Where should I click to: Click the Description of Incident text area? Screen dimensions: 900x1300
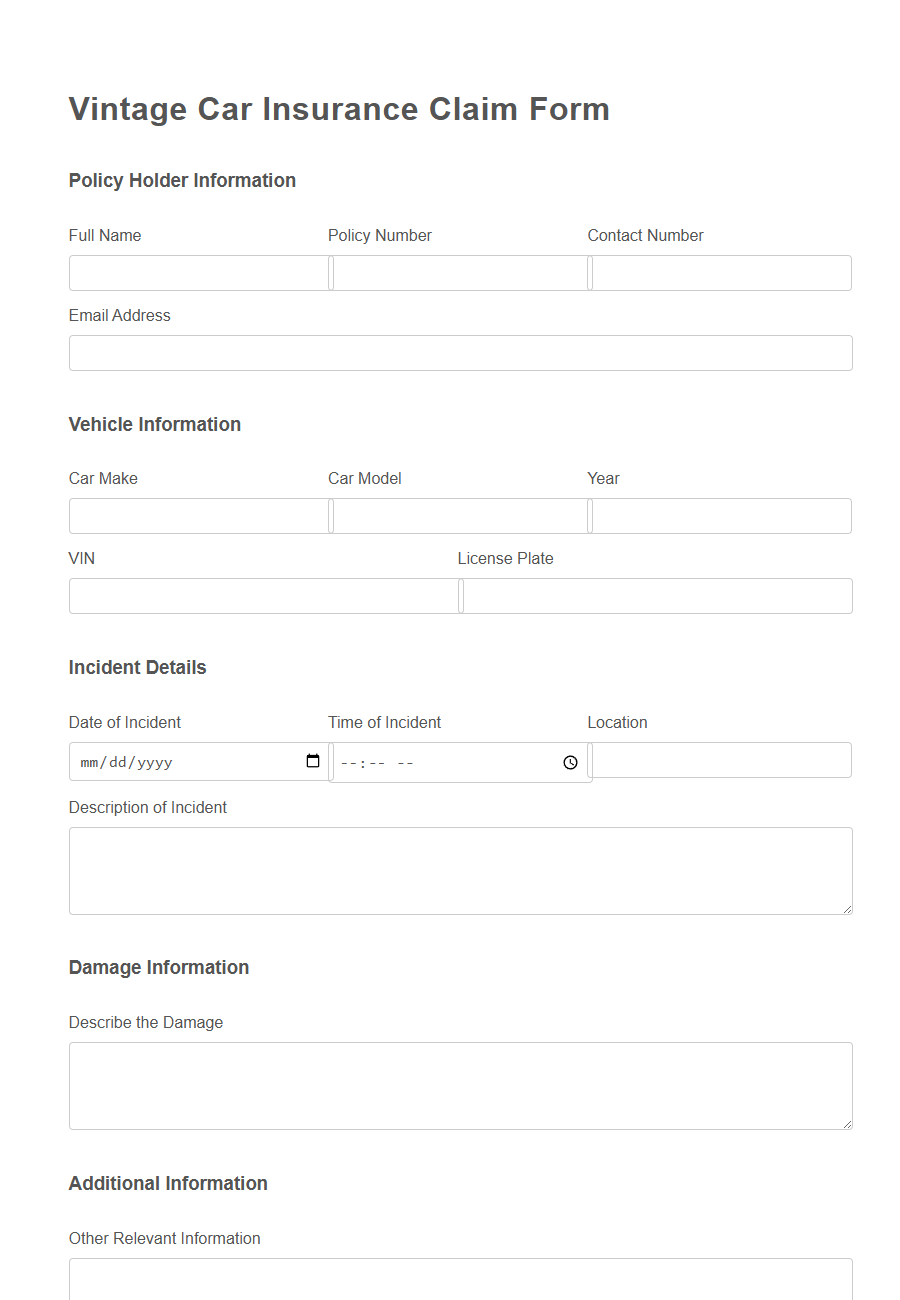tap(460, 868)
